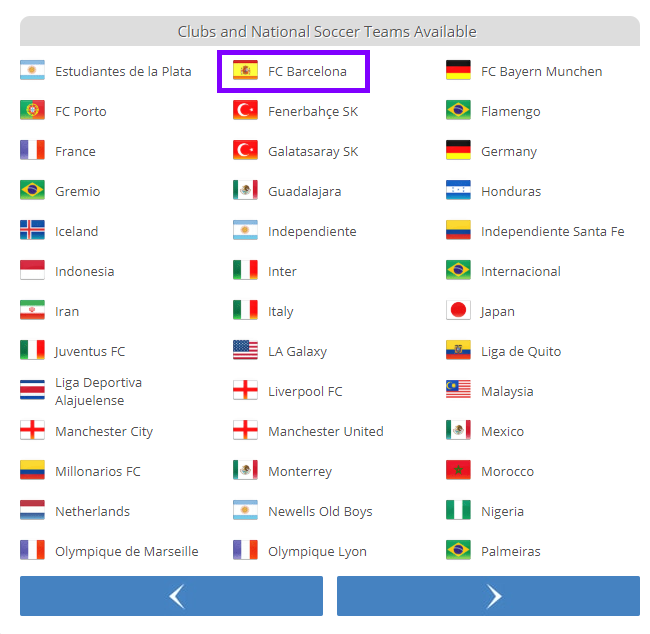
Task: Click the Spain flag next to FC Barcelona
Action: (245, 70)
